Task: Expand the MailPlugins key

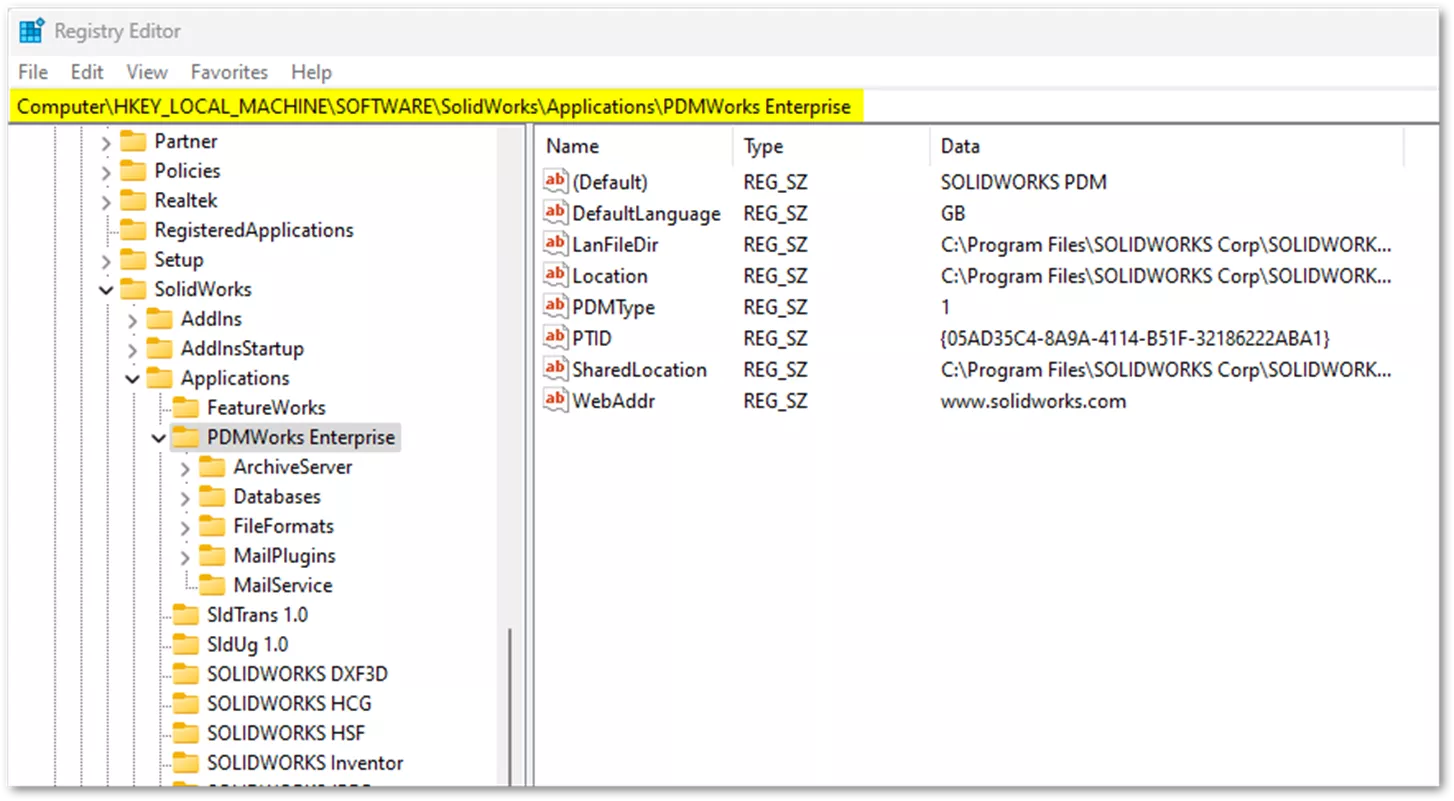Action: (185, 557)
